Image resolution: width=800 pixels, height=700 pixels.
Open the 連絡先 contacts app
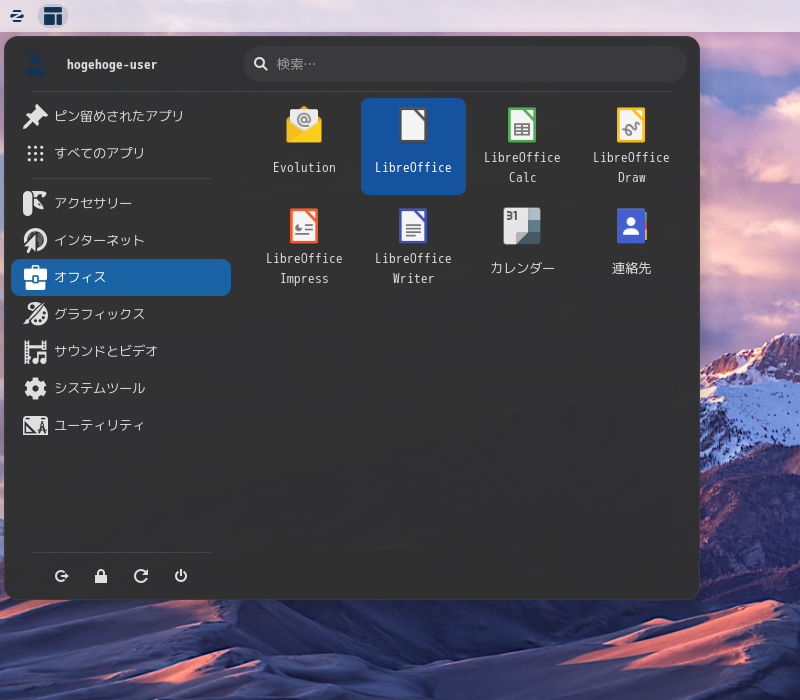pos(631,247)
